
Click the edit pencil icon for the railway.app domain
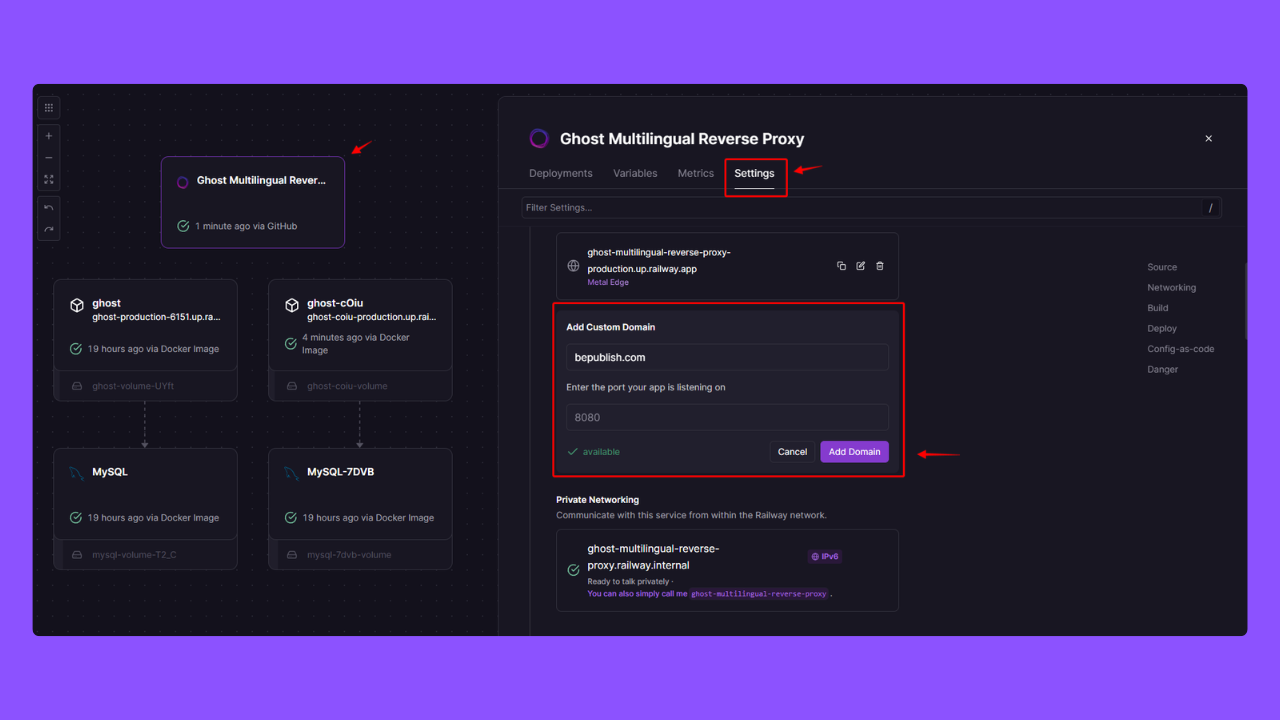860,266
